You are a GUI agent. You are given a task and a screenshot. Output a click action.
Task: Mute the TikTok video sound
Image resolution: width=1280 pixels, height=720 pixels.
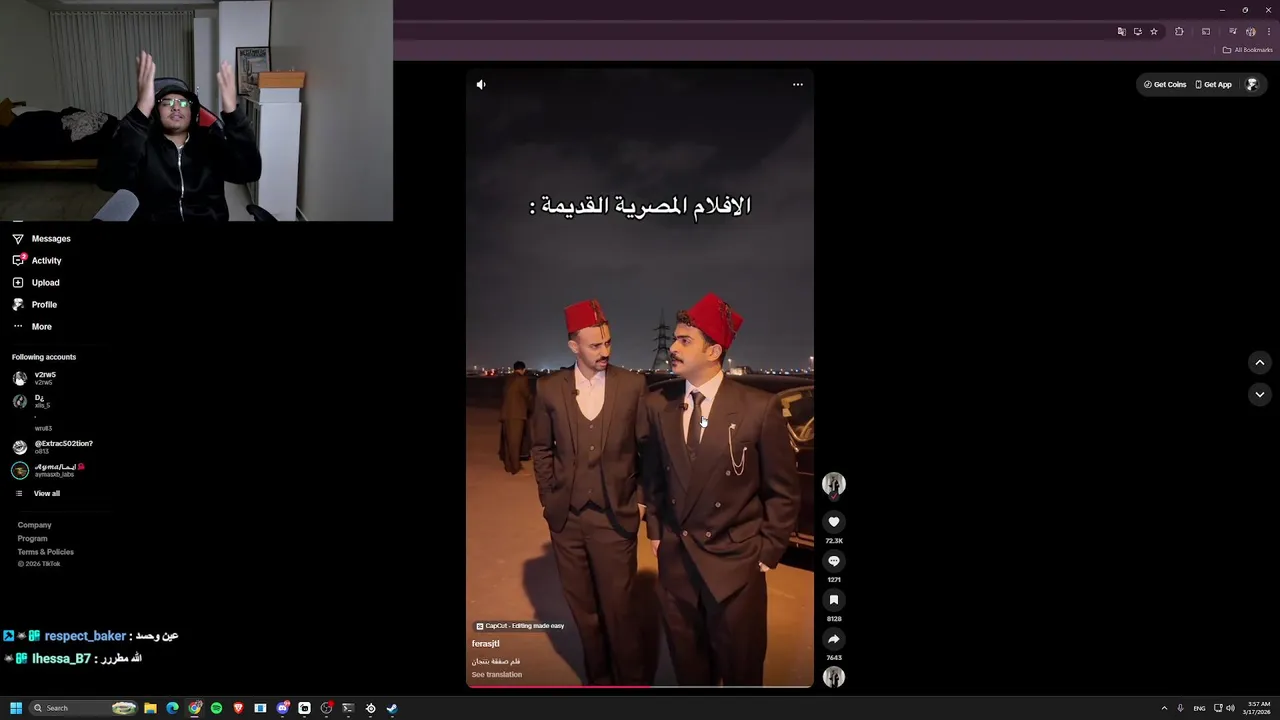click(481, 85)
